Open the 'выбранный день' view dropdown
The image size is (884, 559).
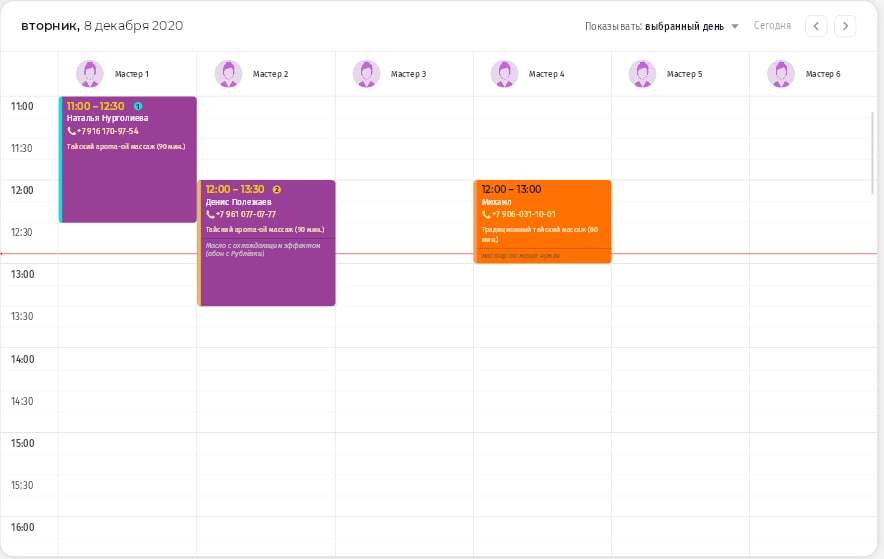(691, 26)
